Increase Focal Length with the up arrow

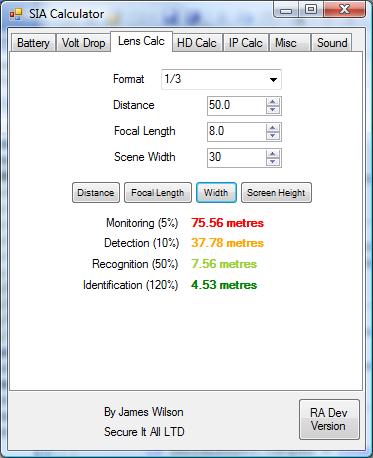pyautogui.click(x=273, y=128)
